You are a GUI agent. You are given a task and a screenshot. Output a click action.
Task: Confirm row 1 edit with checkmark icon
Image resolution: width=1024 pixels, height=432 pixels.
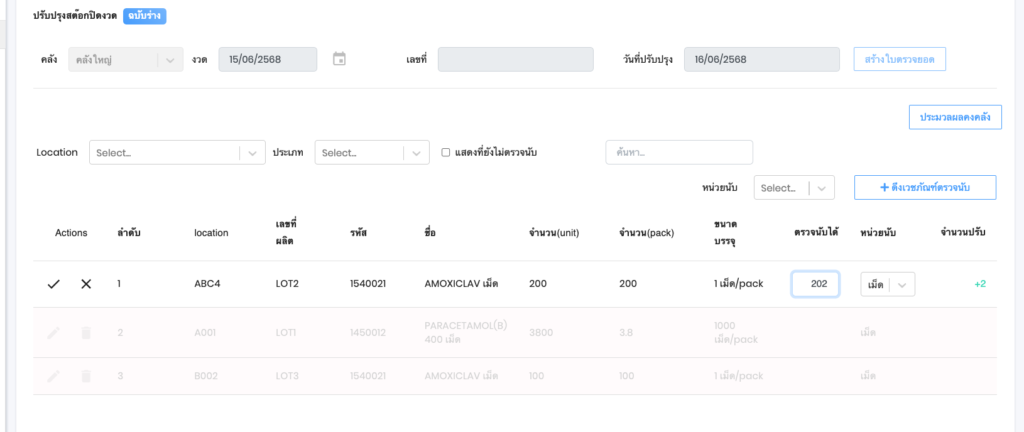pyautogui.click(x=54, y=284)
